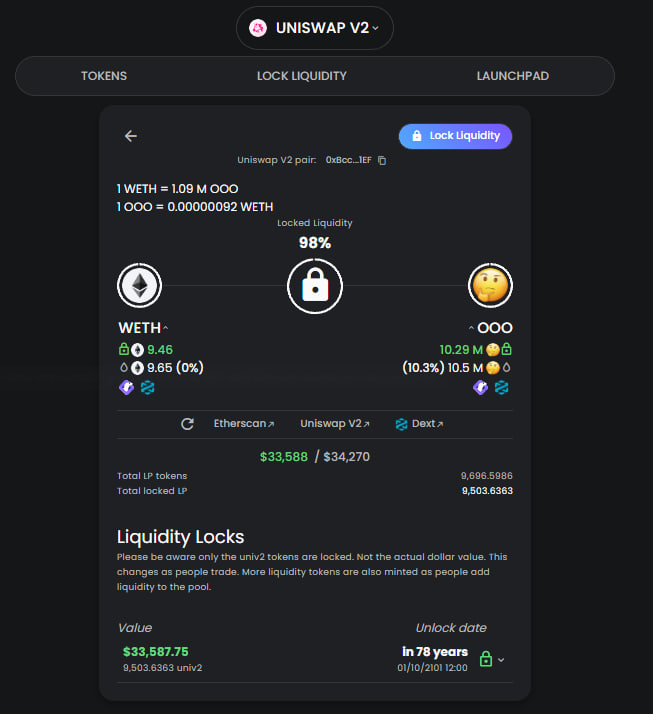Click the WETH locked amount 9.46
The width and height of the screenshot is (653, 714).
click(160, 350)
